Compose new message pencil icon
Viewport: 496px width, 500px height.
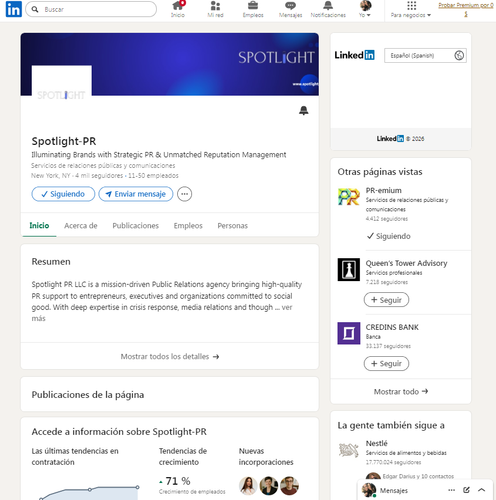point(466,490)
